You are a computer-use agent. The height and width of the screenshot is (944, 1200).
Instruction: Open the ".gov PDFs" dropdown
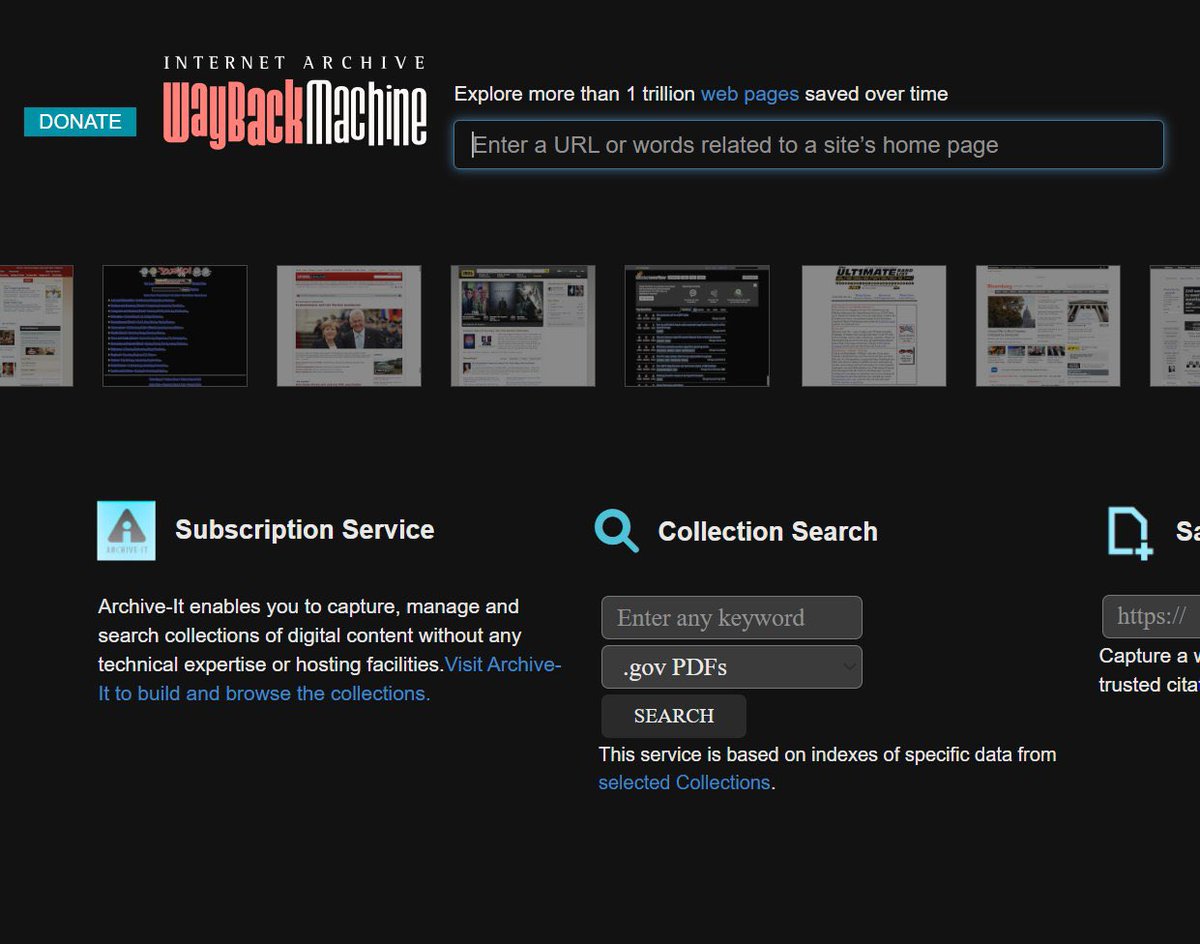point(731,667)
